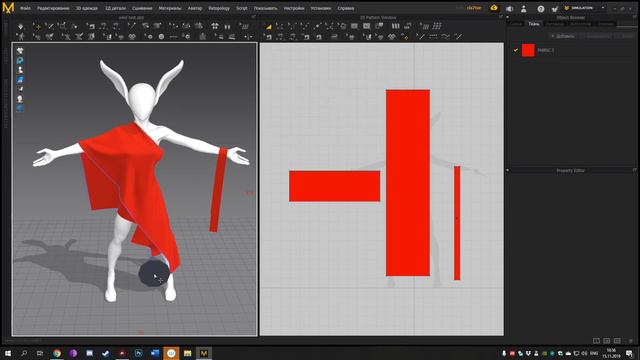Click the Marvelous Designer M logo
The image size is (640, 360).
click(8, 8)
